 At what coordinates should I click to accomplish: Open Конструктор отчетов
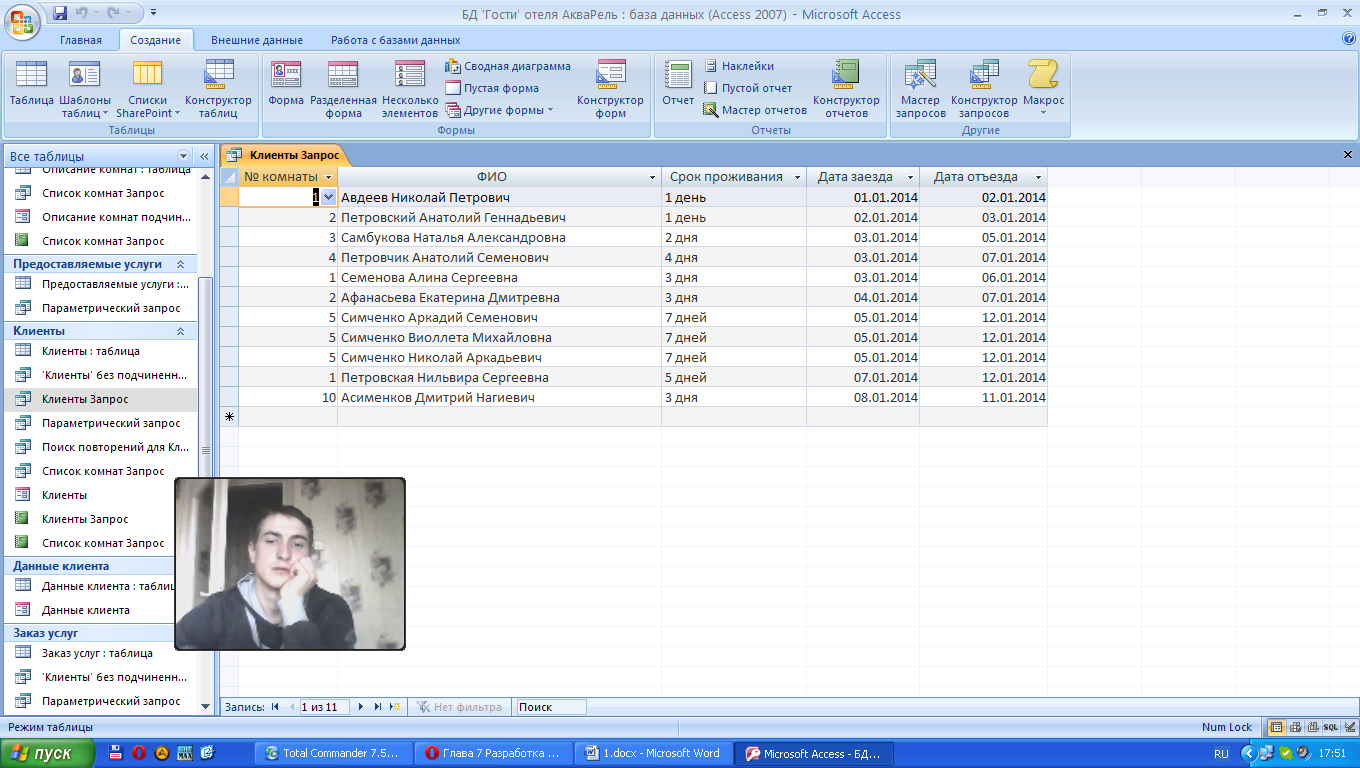pos(846,88)
